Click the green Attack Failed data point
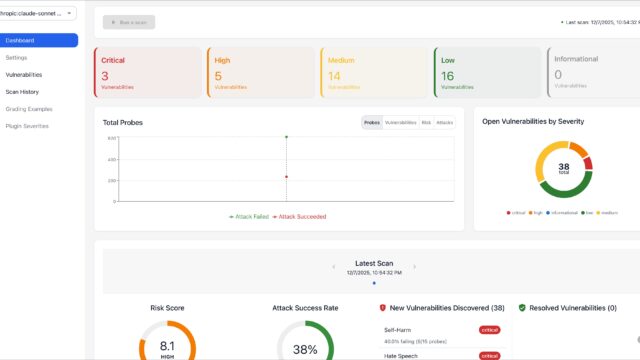This screenshot has height=360, width=640. (287, 137)
